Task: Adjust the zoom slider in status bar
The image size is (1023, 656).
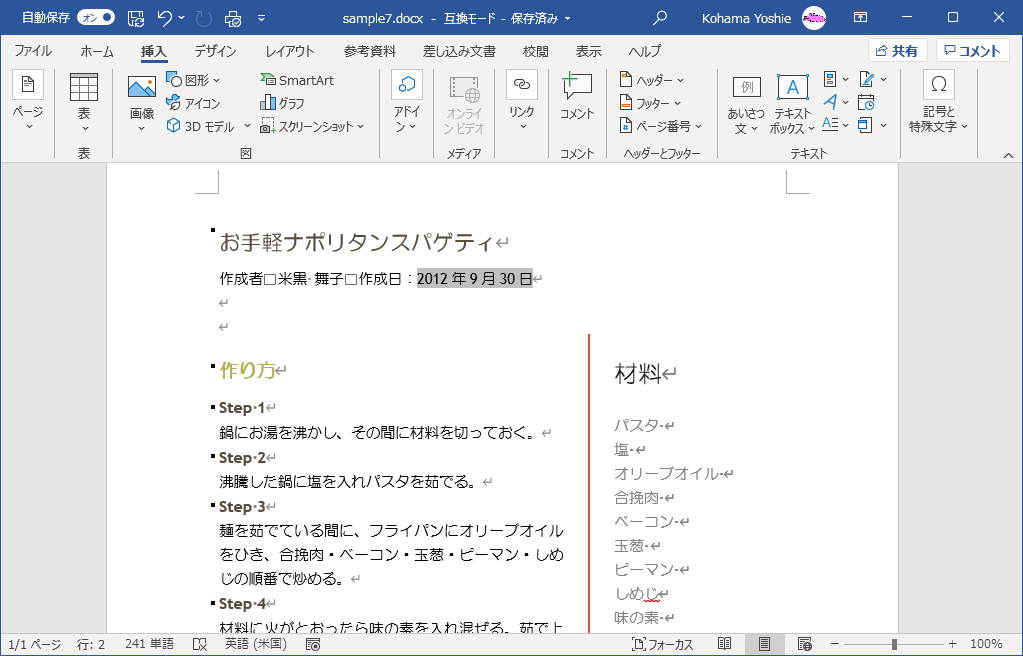Action: tap(894, 644)
